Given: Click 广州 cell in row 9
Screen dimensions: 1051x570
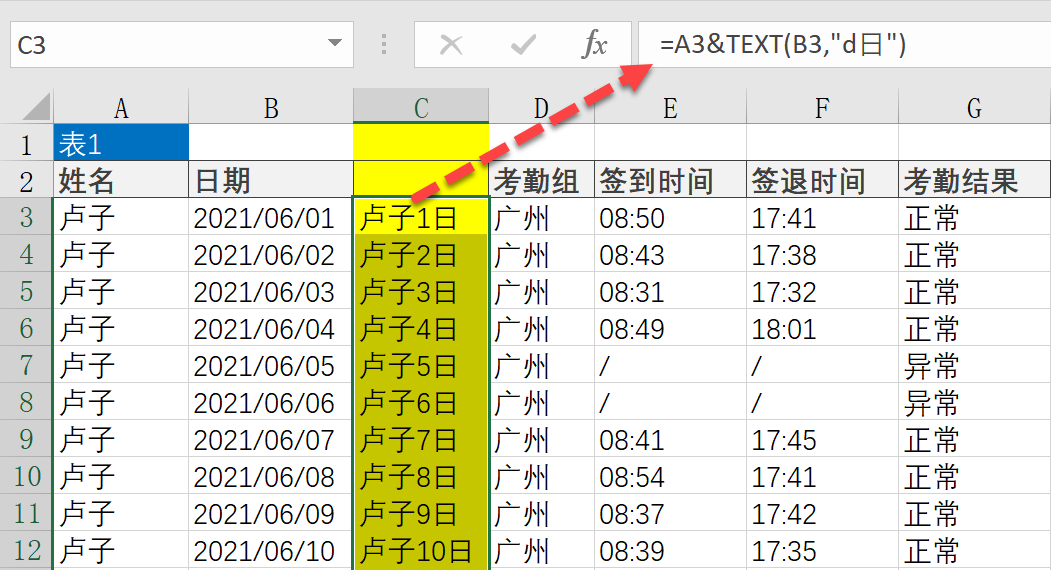Looking at the screenshot, I should tap(542, 439).
